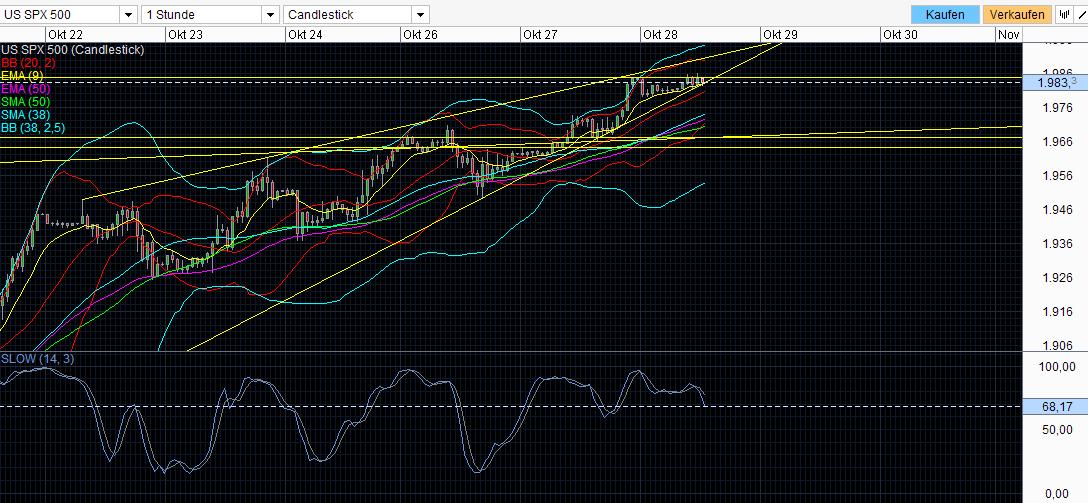This screenshot has height=503, width=1088.
Task: Click the 1.906 price axis label
Action: 1057,346
